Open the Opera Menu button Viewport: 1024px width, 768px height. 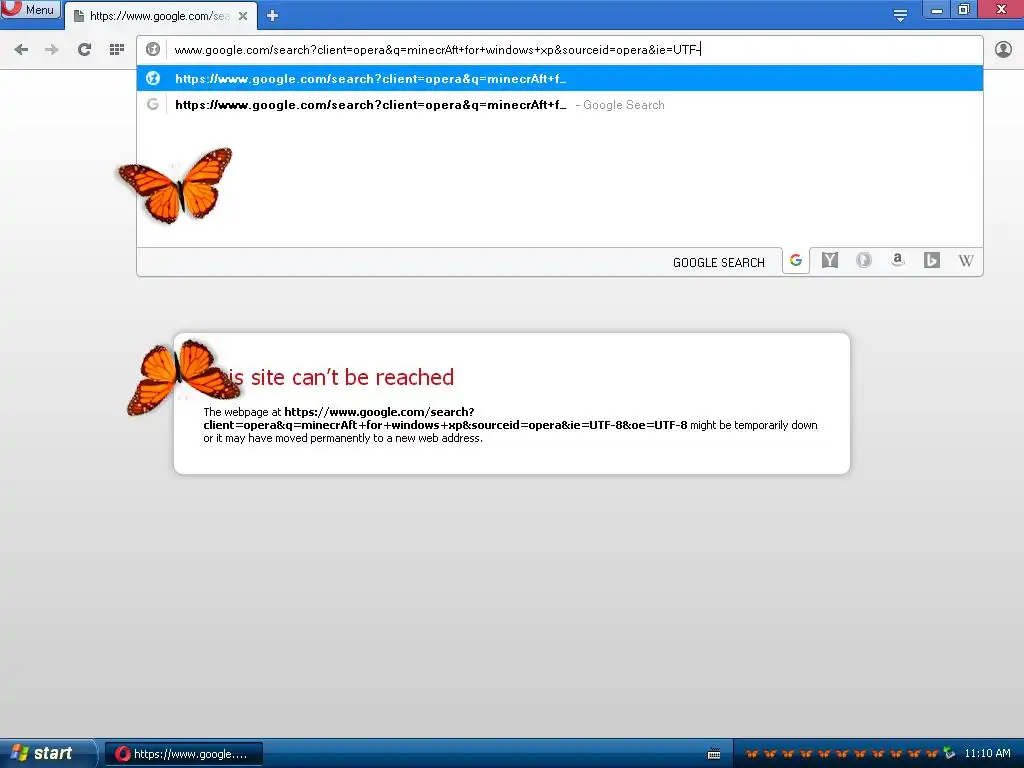coord(31,9)
